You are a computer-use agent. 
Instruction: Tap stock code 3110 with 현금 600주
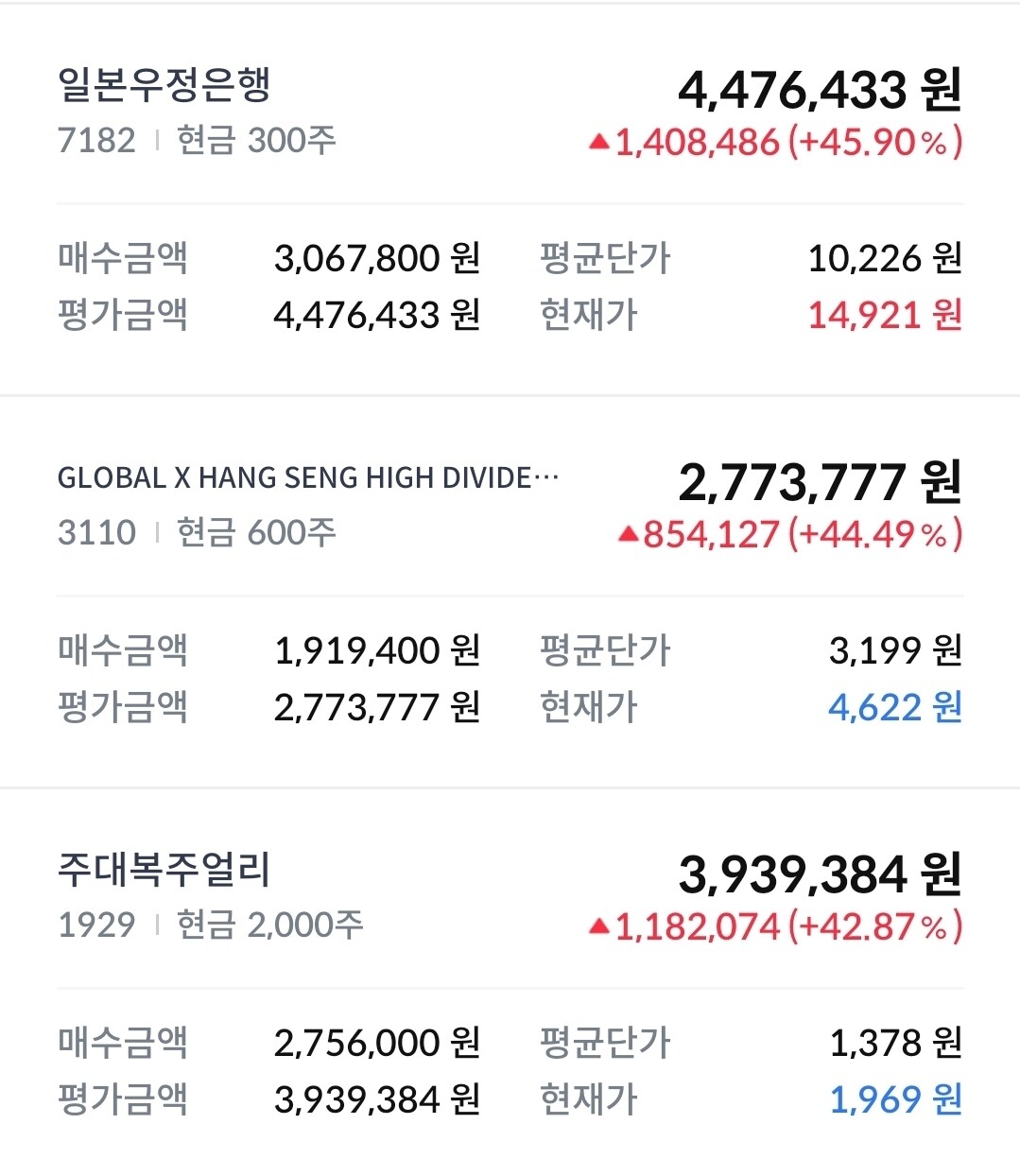[96, 533]
